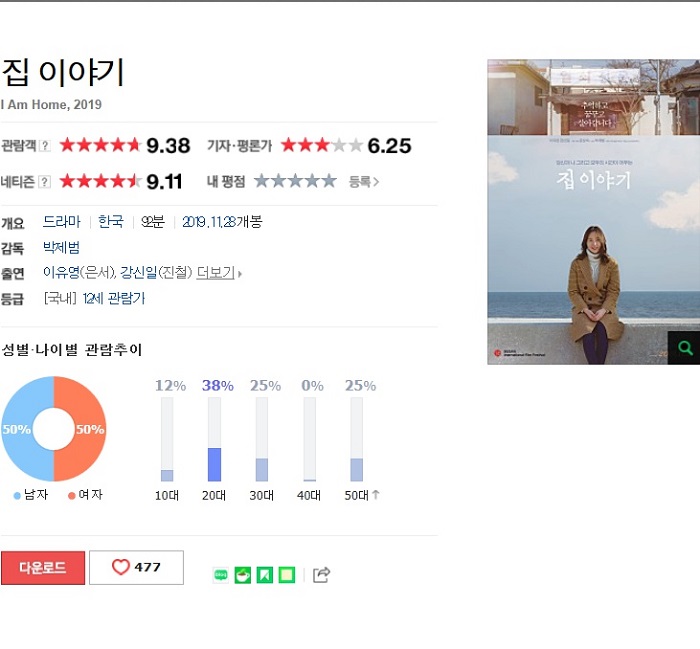Click the question mark next to 관람객
This screenshot has width=700, height=649.
coord(45,146)
